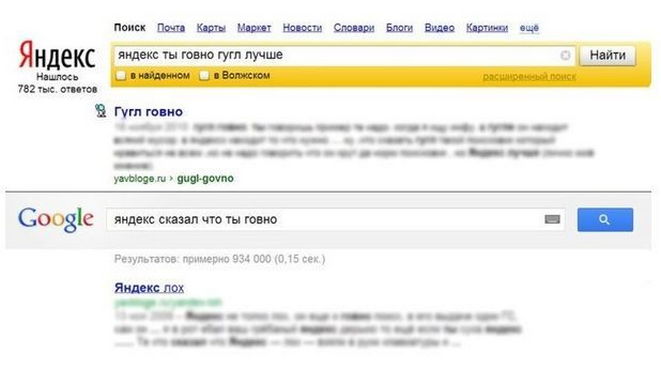
Task: Open the Картинки tab
Action: [x=487, y=28]
